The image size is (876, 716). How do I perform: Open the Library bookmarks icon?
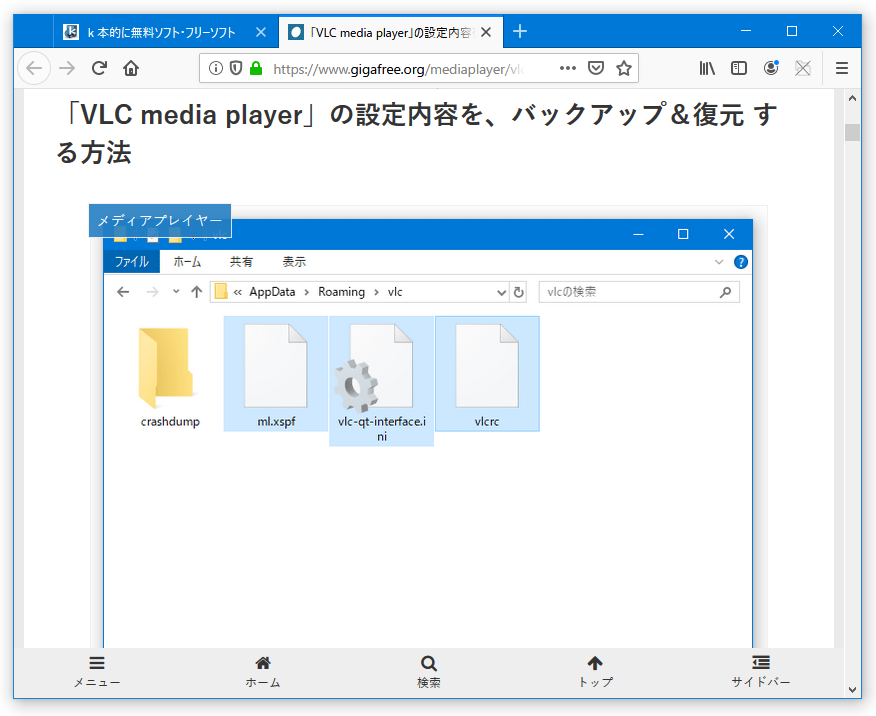tap(707, 68)
